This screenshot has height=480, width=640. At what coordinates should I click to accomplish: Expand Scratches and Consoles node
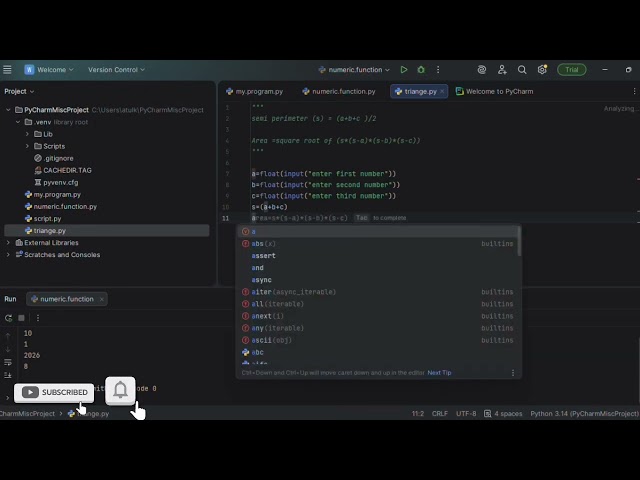click(8, 255)
